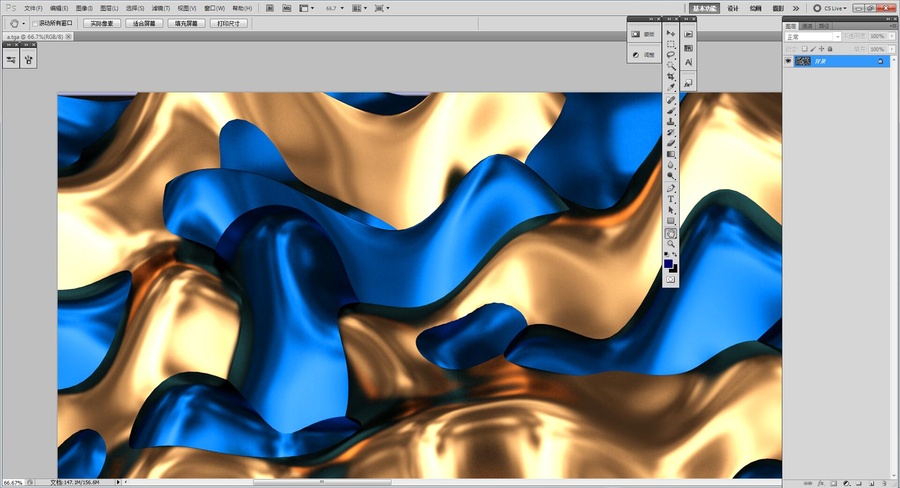This screenshot has height=488, width=900.
Task: Select the Horizontal Type tool
Action: [x=670, y=200]
